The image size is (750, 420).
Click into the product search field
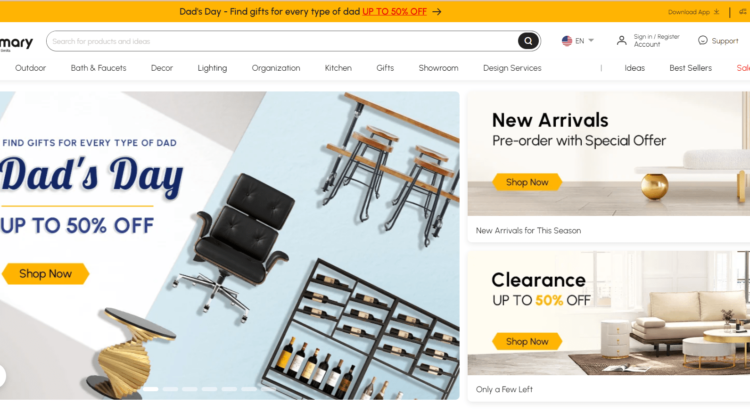pos(282,41)
